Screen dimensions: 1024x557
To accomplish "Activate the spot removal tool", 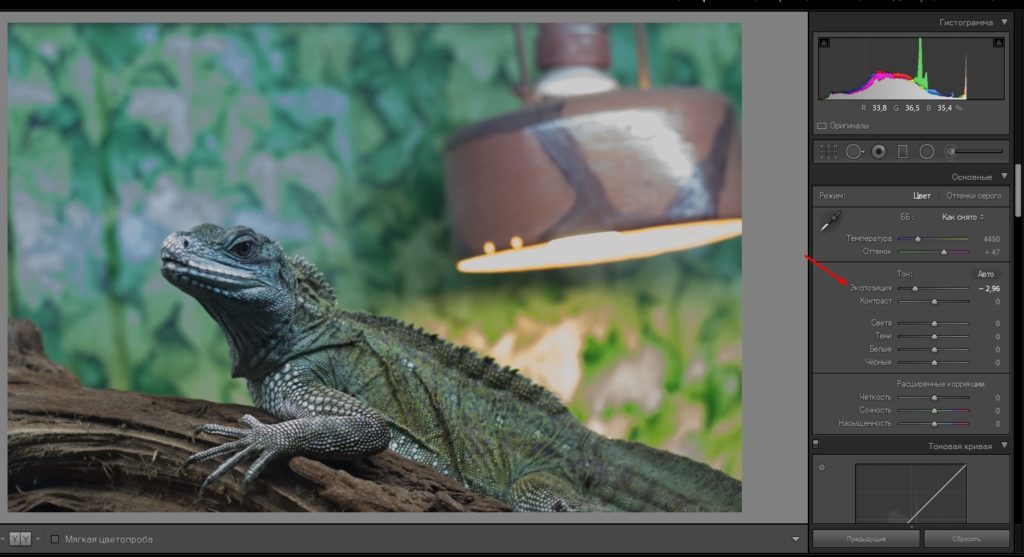I will tap(854, 152).
